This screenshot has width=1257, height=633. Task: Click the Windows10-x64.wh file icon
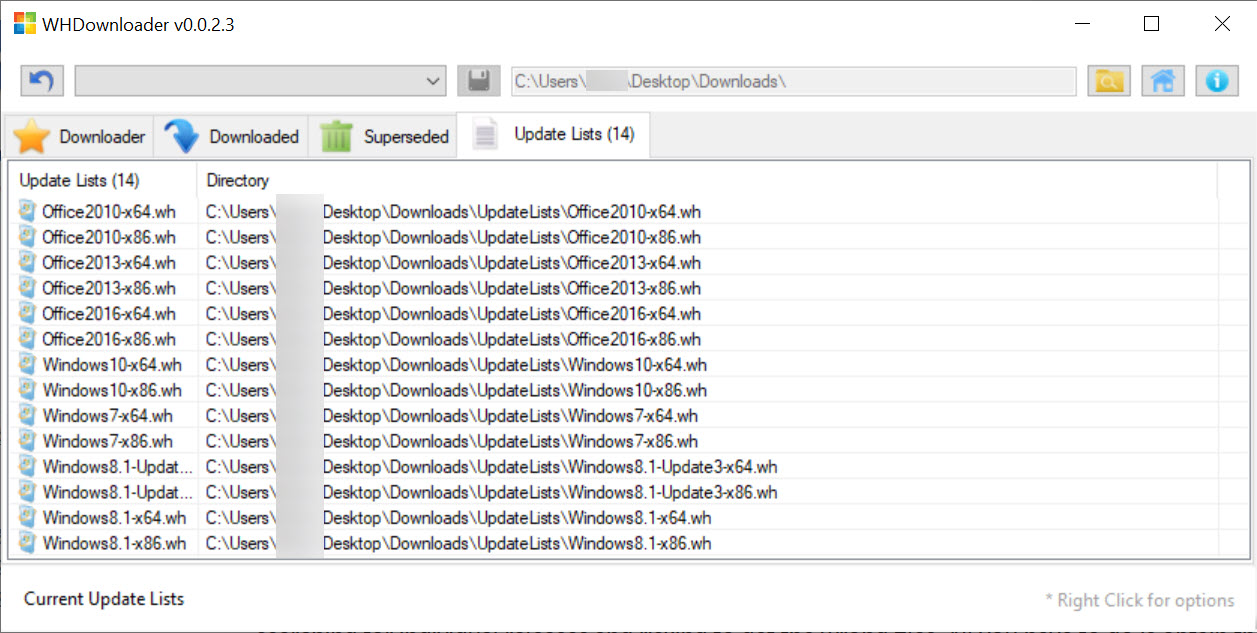tap(28, 364)
